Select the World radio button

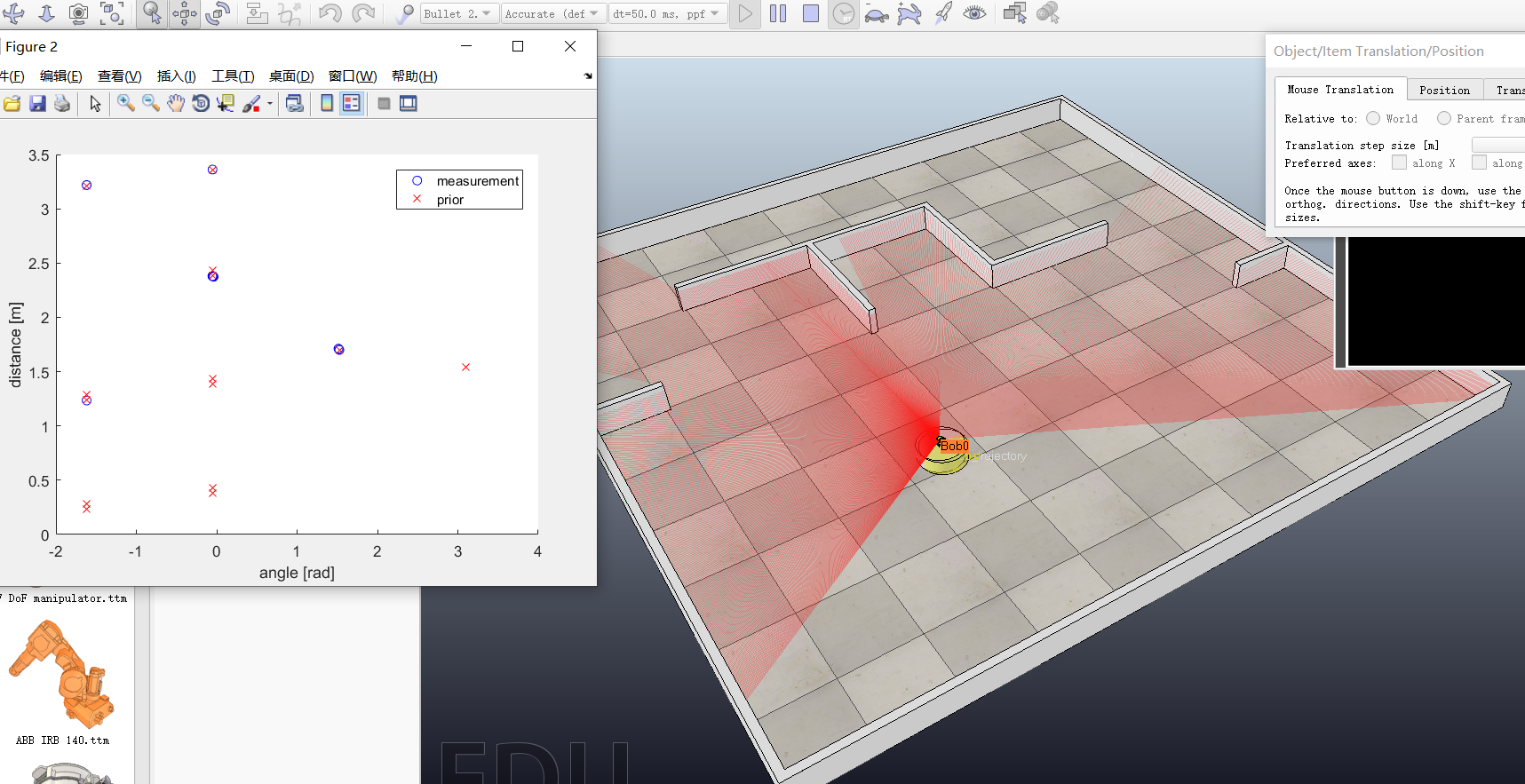pos(1373,118)
